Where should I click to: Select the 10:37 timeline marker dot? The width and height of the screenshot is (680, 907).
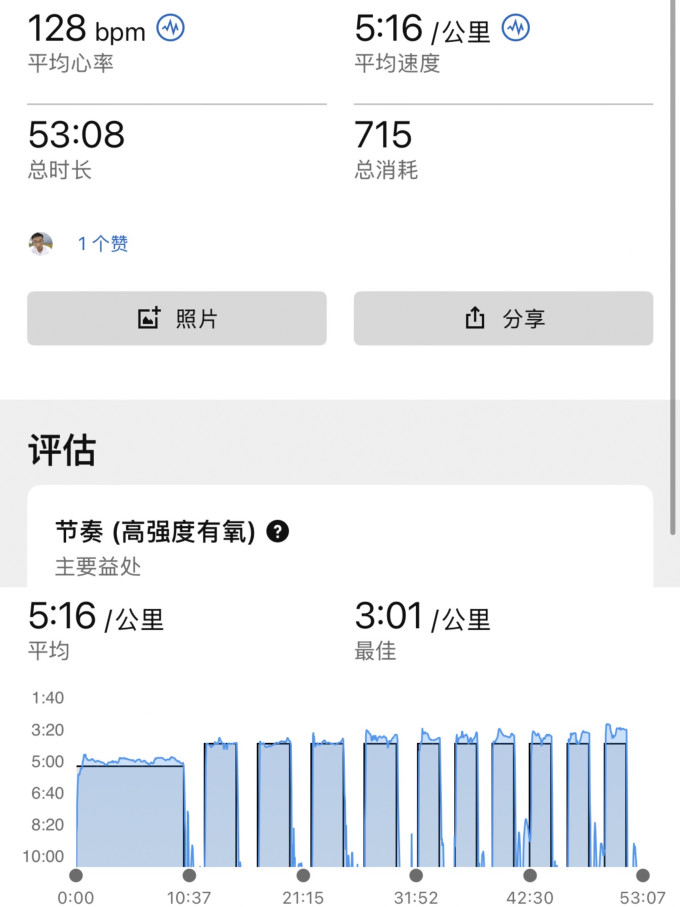[x=189, y=875]
